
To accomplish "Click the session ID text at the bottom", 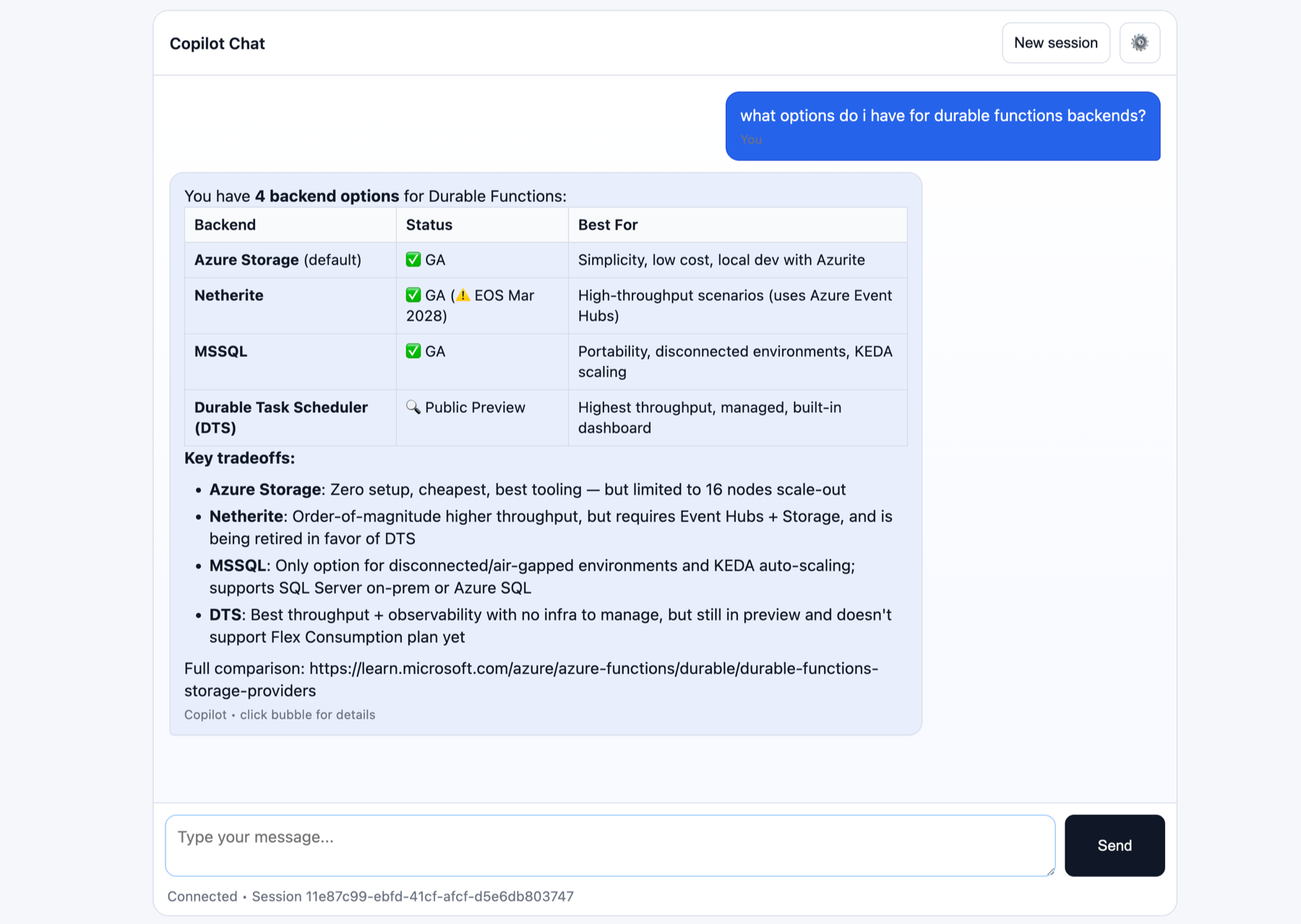I will click(x=370, y=896).
